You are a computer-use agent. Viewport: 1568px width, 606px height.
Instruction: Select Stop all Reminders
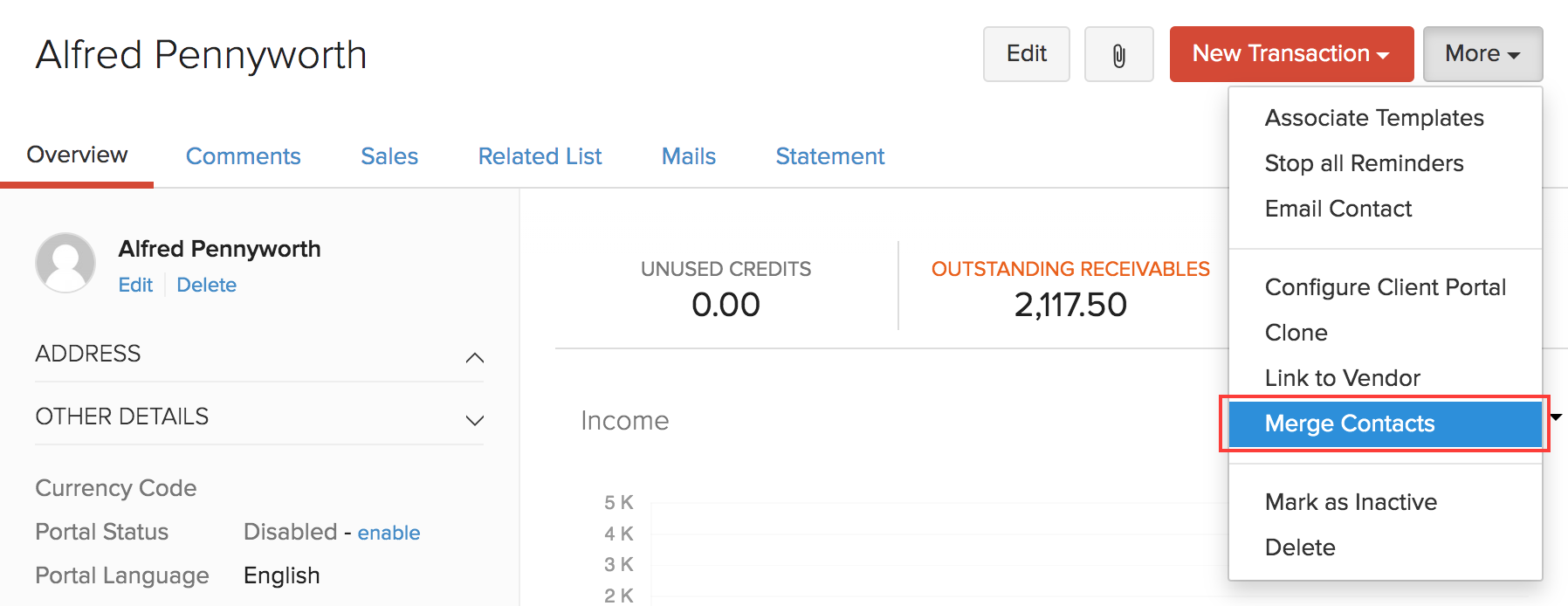[x=1363, y=163]
